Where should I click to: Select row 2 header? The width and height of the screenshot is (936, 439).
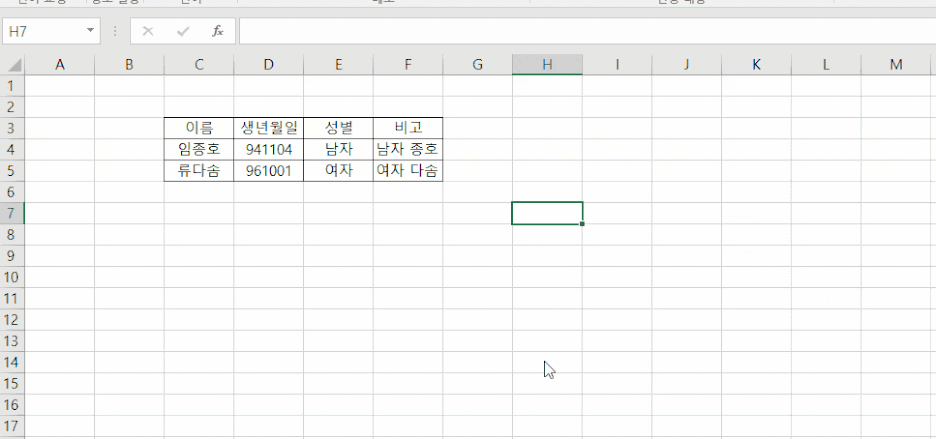12,107
